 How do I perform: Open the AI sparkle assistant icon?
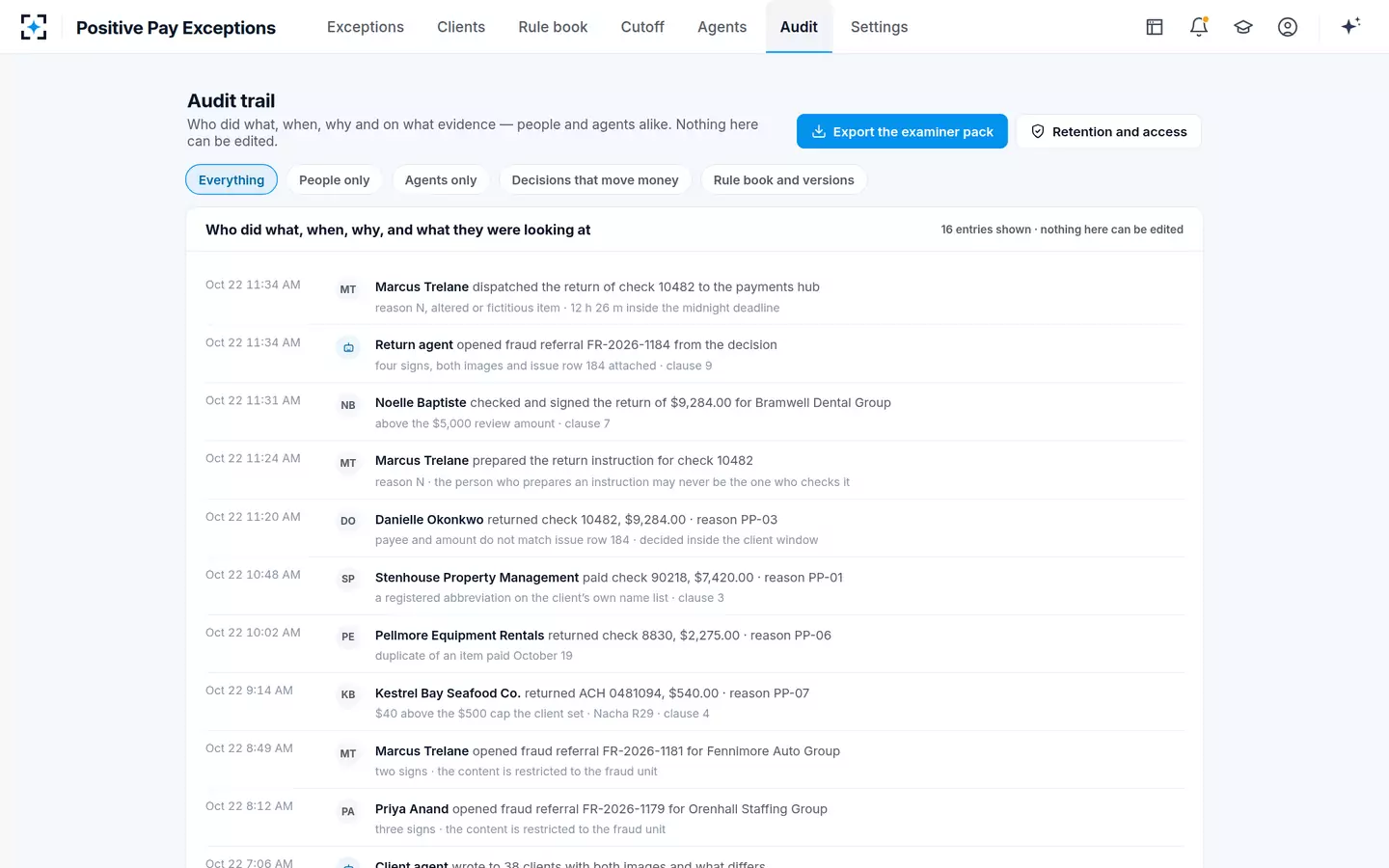click(1350, 26)
